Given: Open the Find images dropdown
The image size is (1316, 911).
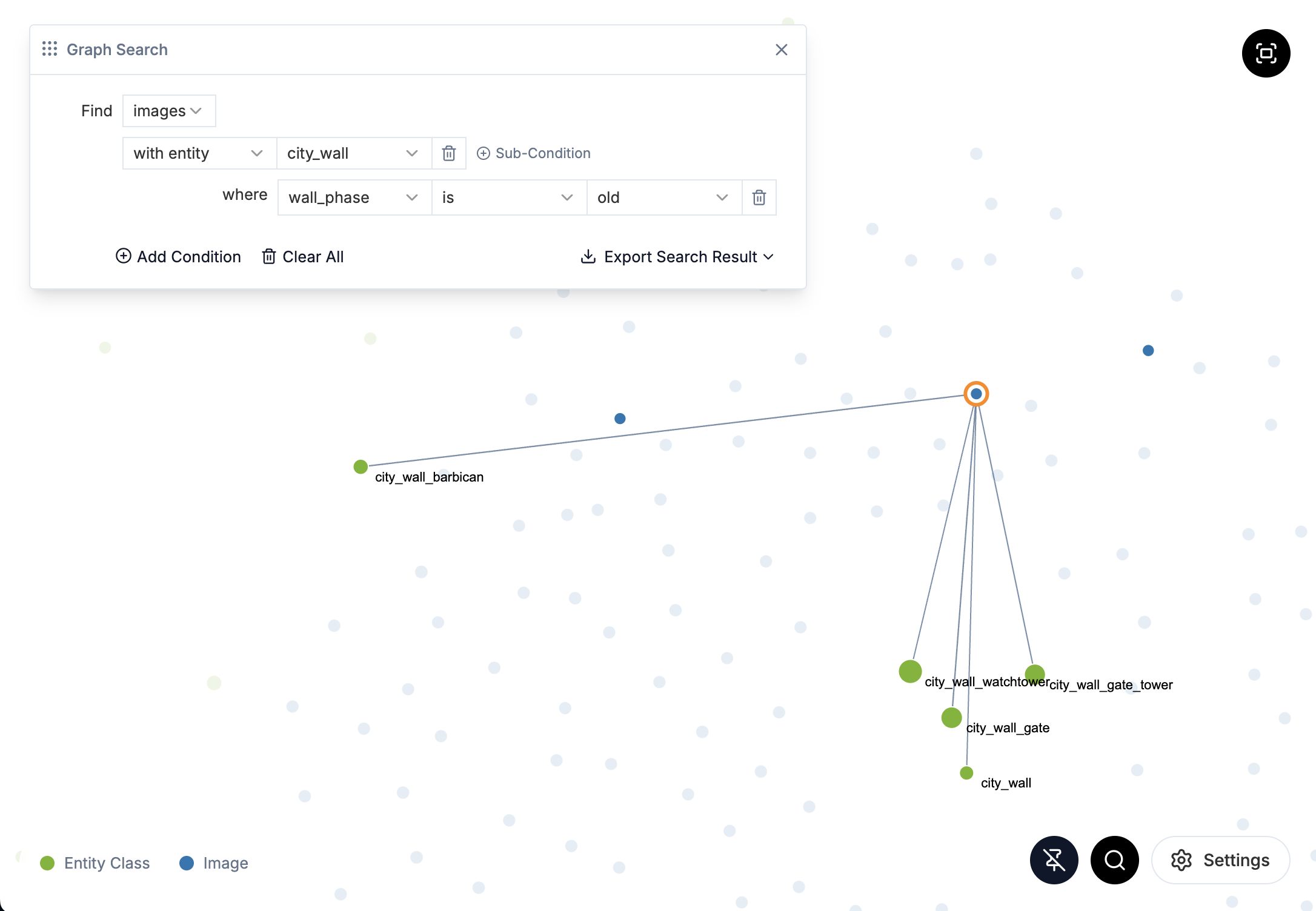Looking at the screenshot, I should (169, 111).
